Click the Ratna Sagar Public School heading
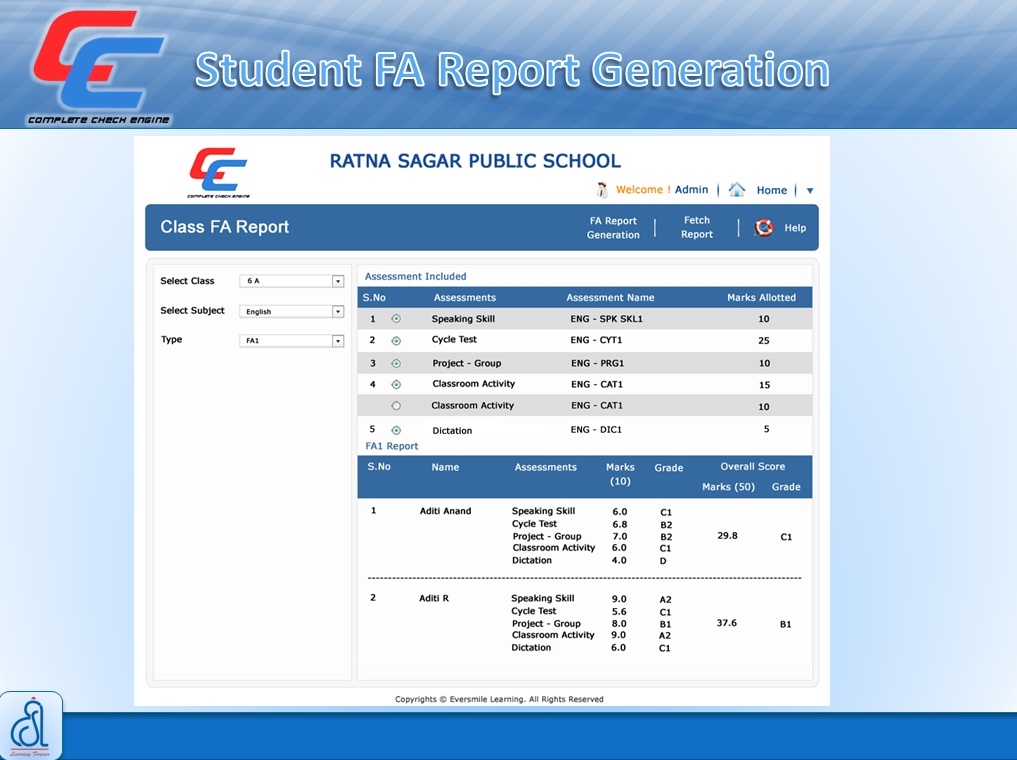Screen dimensions: 1017x760 coord(475,161)
